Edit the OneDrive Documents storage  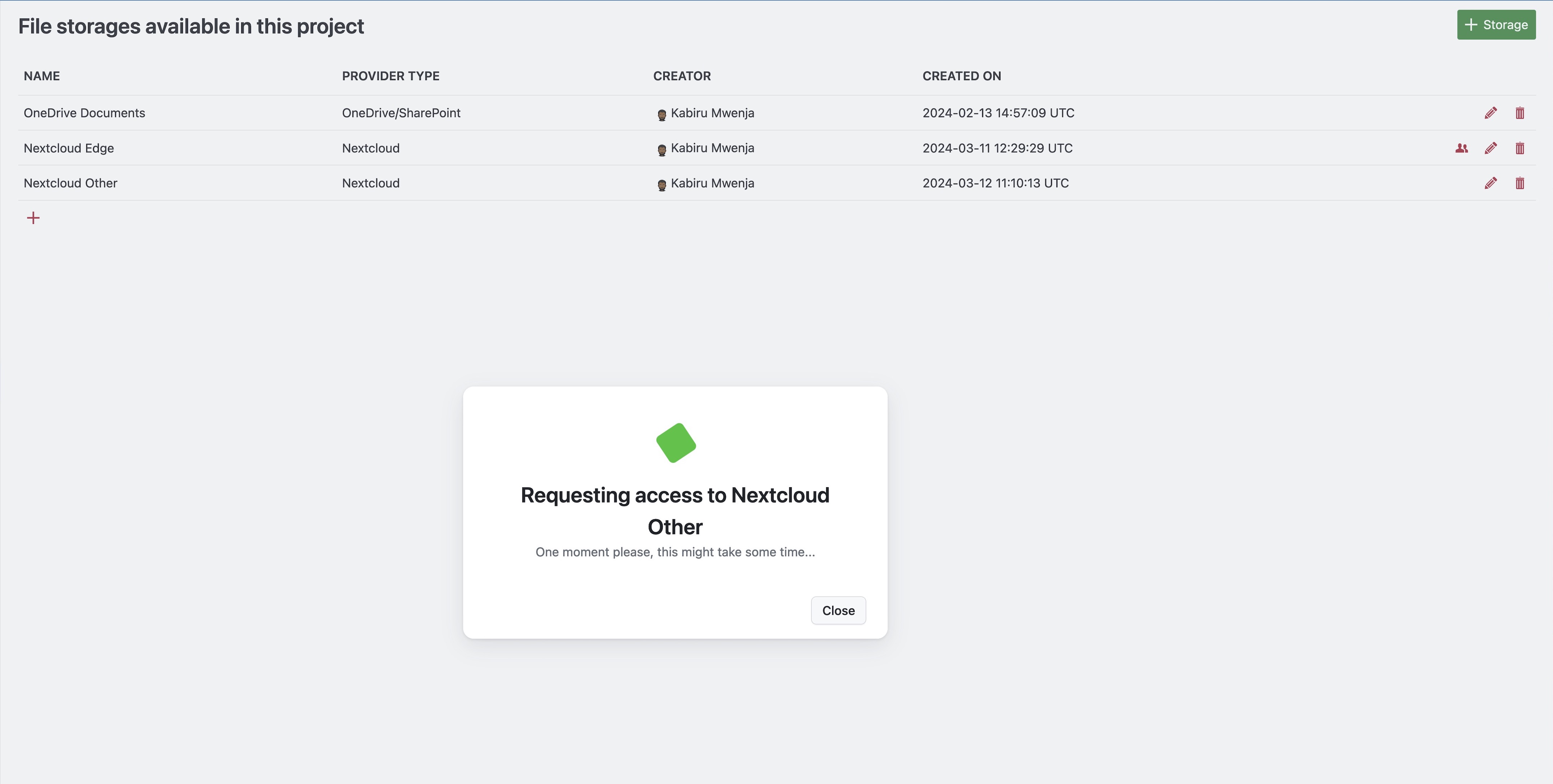tap(1490, 113)
